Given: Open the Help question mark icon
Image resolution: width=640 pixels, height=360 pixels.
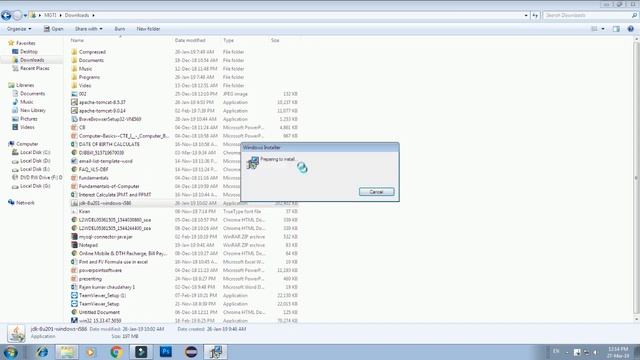Looking at the screenshot, I should [631, 29].
